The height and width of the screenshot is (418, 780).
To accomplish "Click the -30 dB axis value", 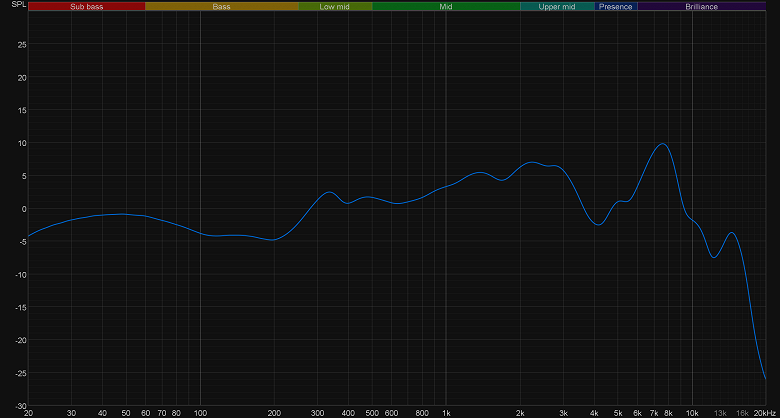I will coord(20,406).
